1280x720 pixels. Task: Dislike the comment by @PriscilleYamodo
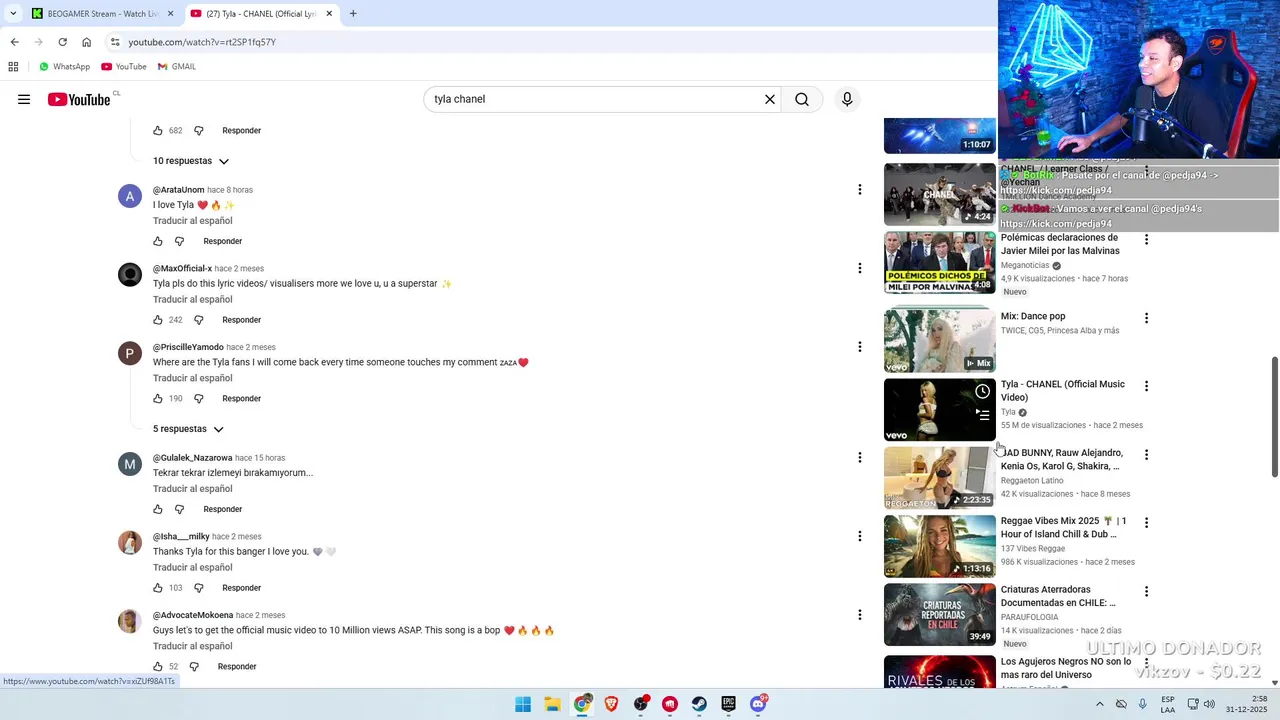point(198,399)
